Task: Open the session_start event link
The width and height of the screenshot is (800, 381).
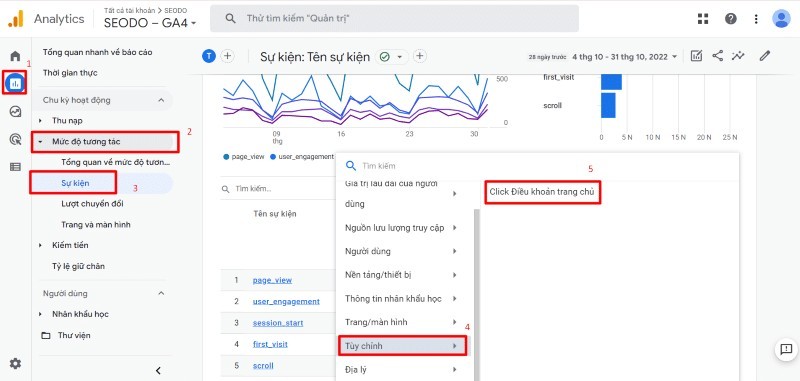Action: pos(278,323)
